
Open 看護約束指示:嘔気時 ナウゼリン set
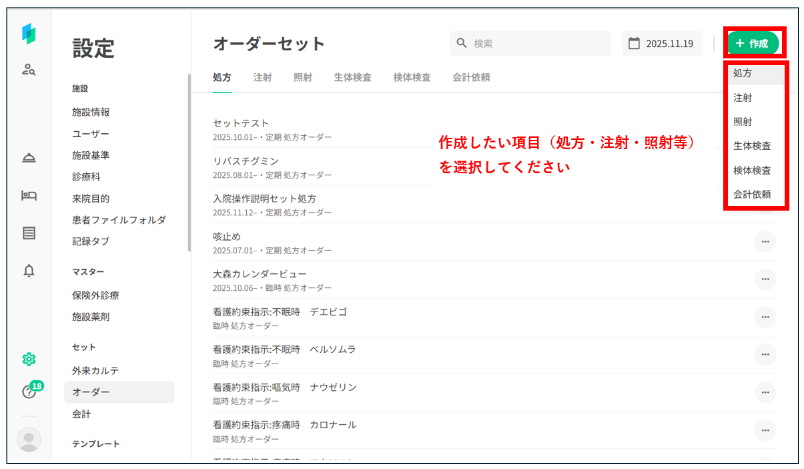pos(285,387)
